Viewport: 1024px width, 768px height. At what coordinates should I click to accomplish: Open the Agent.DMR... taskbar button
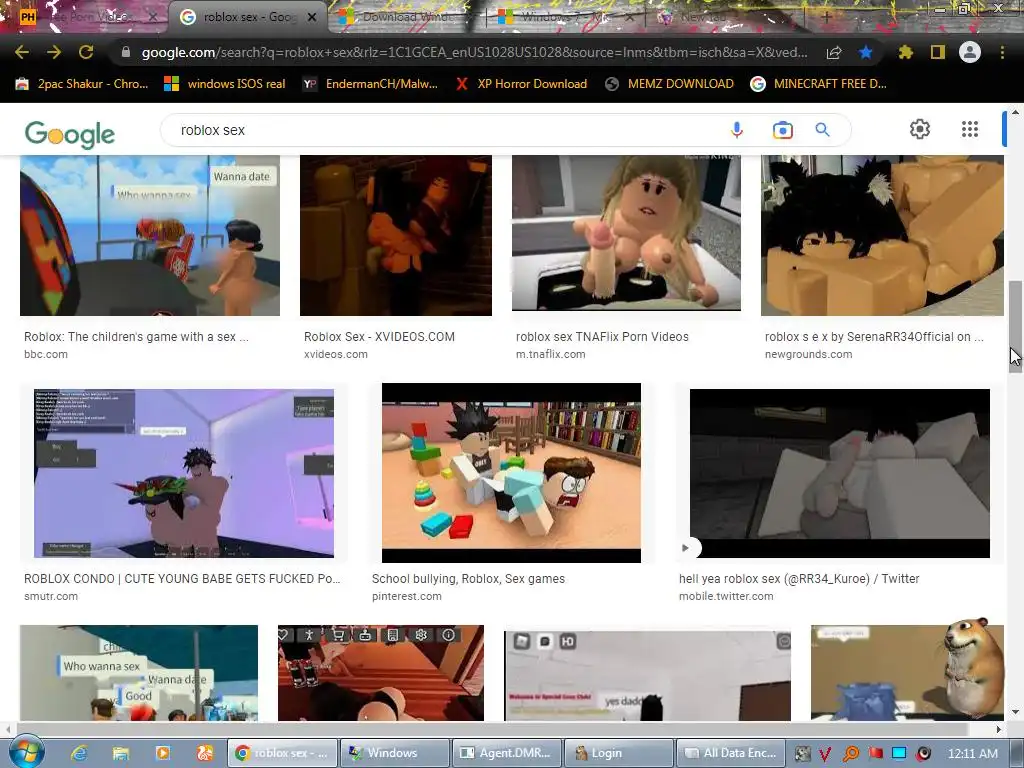coord(507,753)
